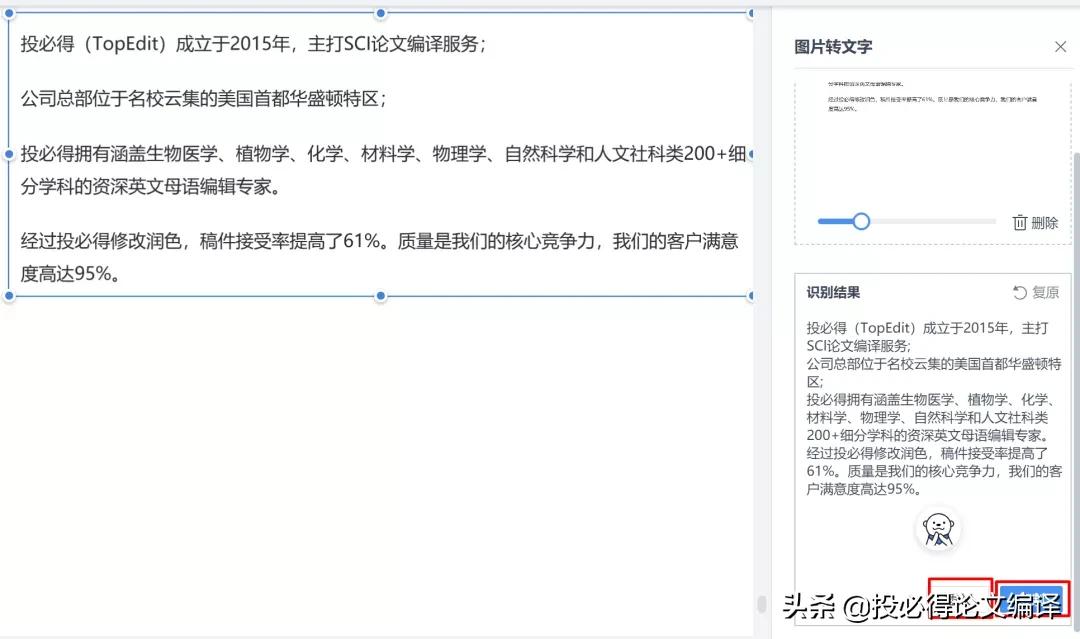This screenshot has height=639, width=1080.
Task: Click the 识别结果 heading
Action: (x=833, y=293)
